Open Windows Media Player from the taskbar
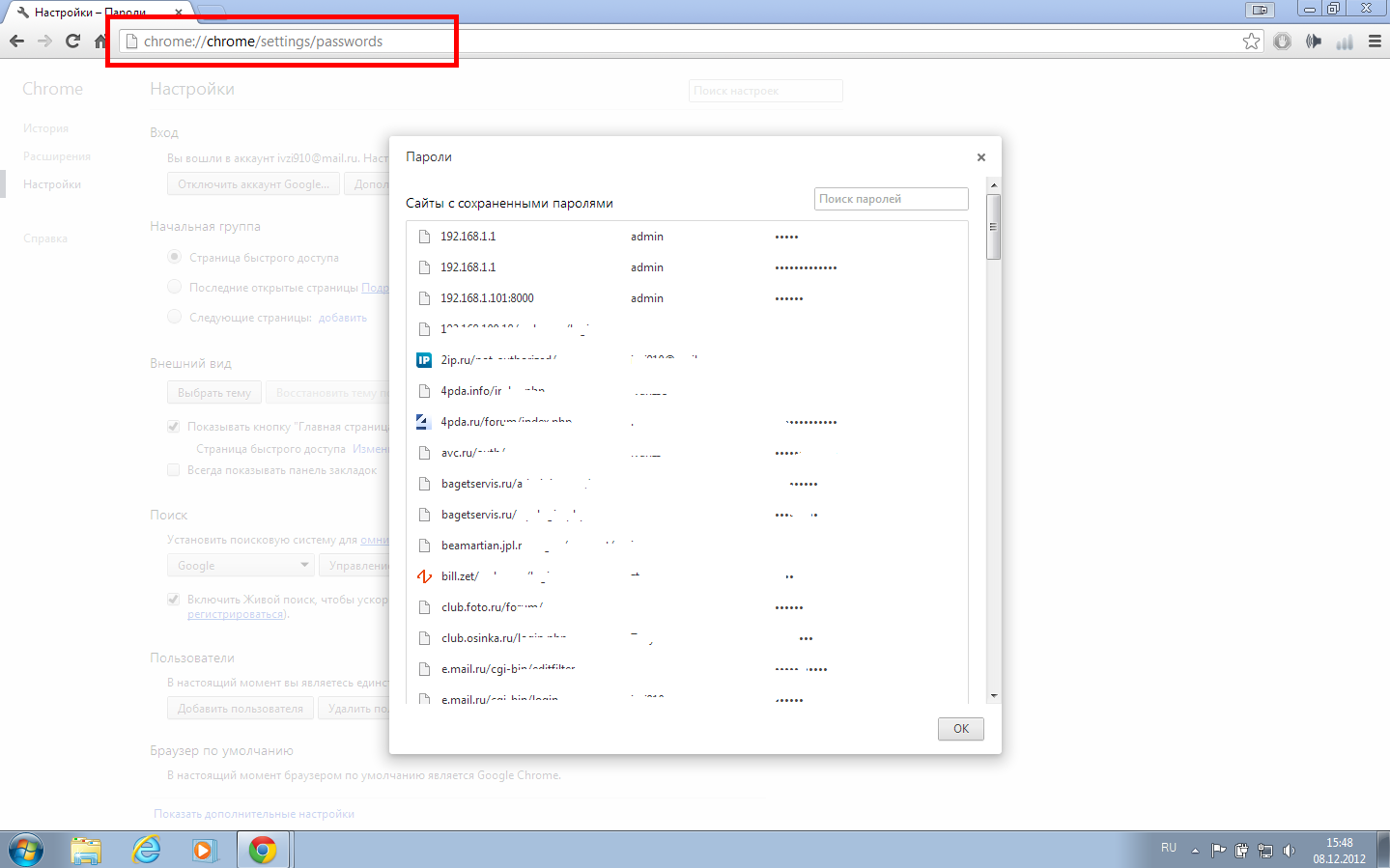Image resolution: width=1390 pixels, height=868 pixels. [204, 850]
